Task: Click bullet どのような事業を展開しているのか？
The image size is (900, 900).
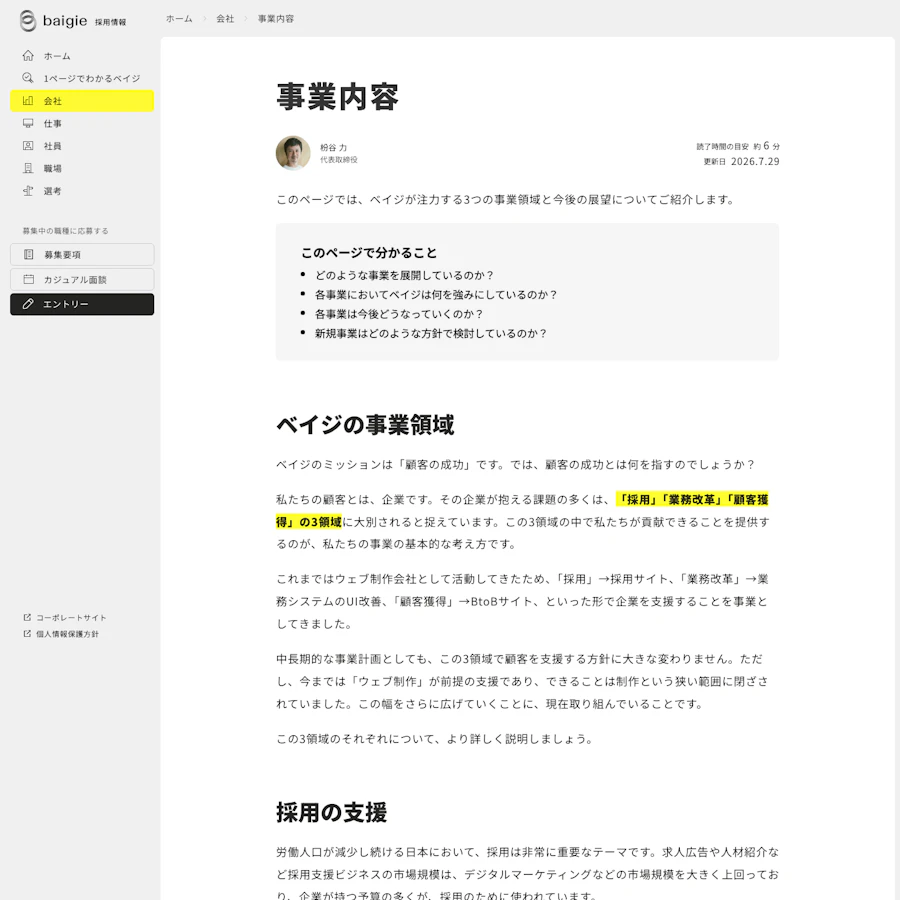Action: click(404, 275)
